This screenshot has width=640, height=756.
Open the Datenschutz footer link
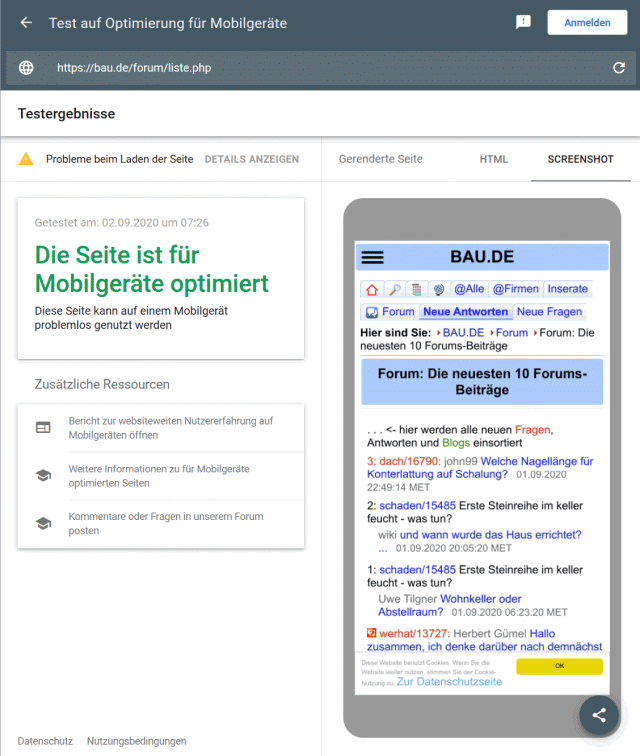pos(45,741)
